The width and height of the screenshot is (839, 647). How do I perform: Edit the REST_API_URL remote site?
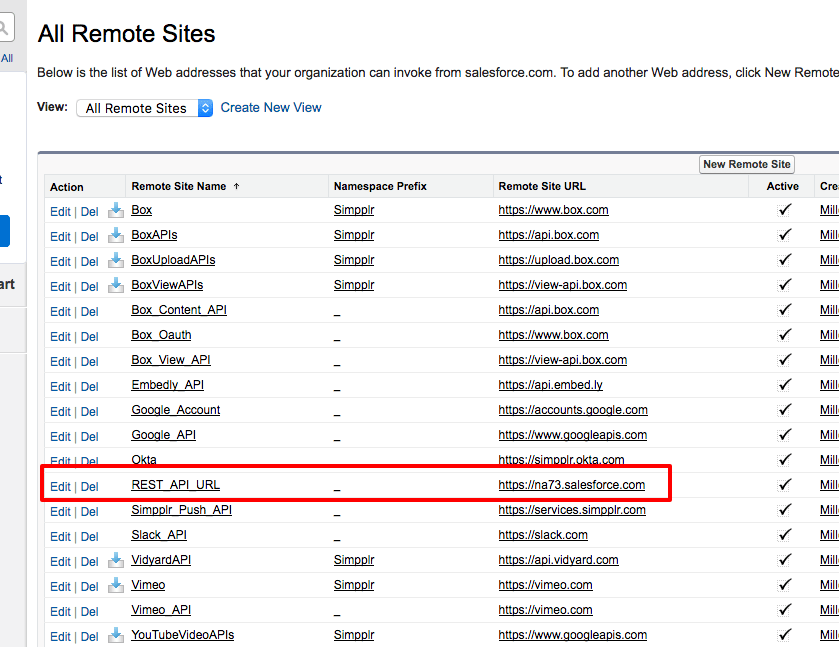62,485
